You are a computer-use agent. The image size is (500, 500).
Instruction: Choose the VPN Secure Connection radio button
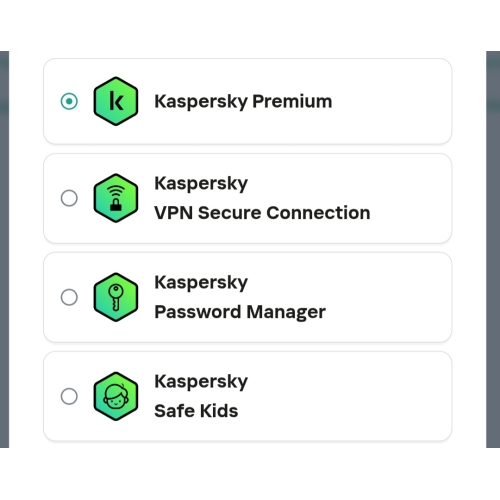[69, 198]
